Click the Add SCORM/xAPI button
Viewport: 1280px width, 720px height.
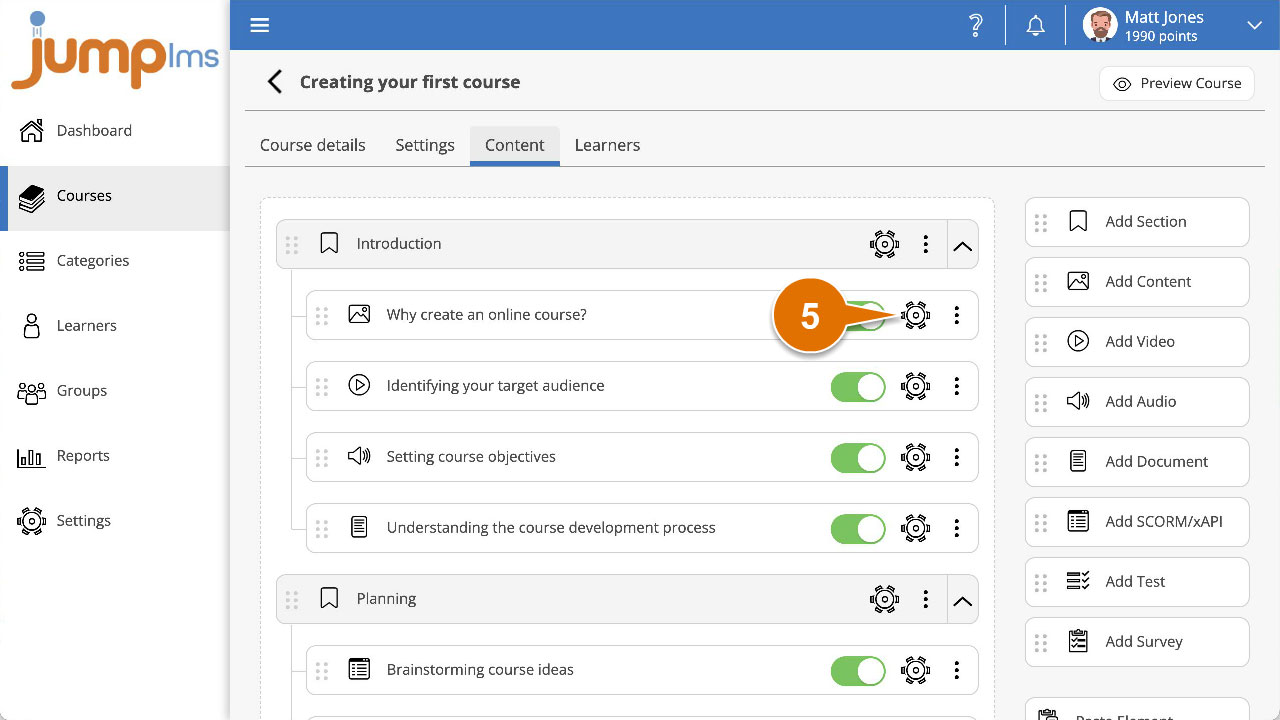(x=1137, y=522)
